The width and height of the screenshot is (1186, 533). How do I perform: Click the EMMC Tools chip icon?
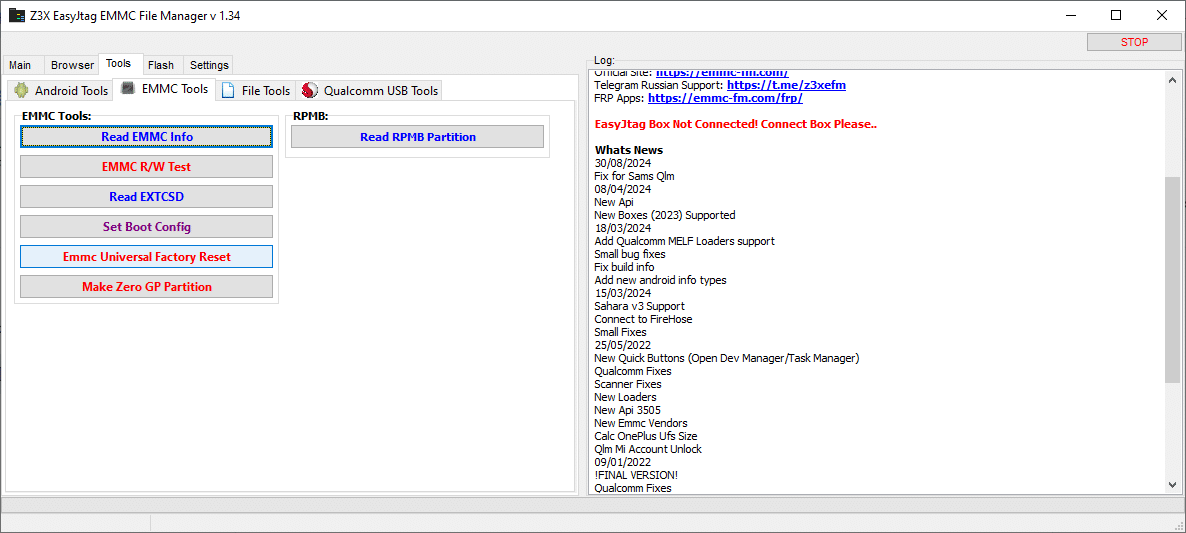[128, 89]
